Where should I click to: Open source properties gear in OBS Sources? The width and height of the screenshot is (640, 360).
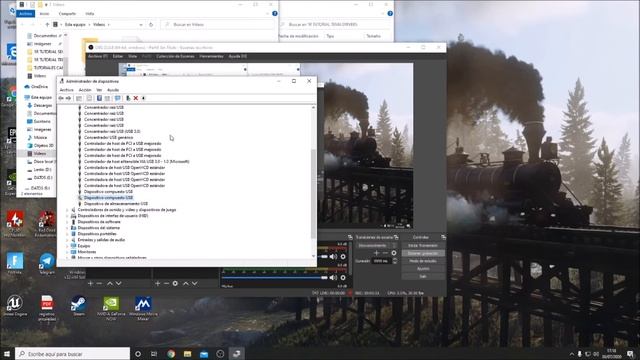(x=175, y=283)
